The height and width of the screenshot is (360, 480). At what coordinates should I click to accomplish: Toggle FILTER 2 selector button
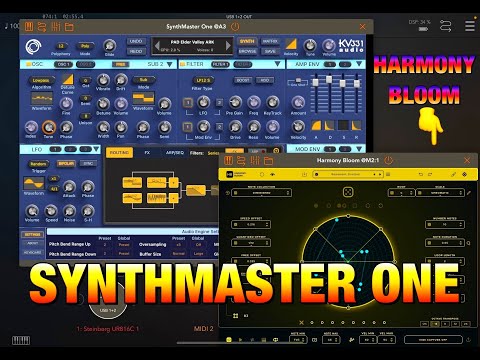[243, 64]
